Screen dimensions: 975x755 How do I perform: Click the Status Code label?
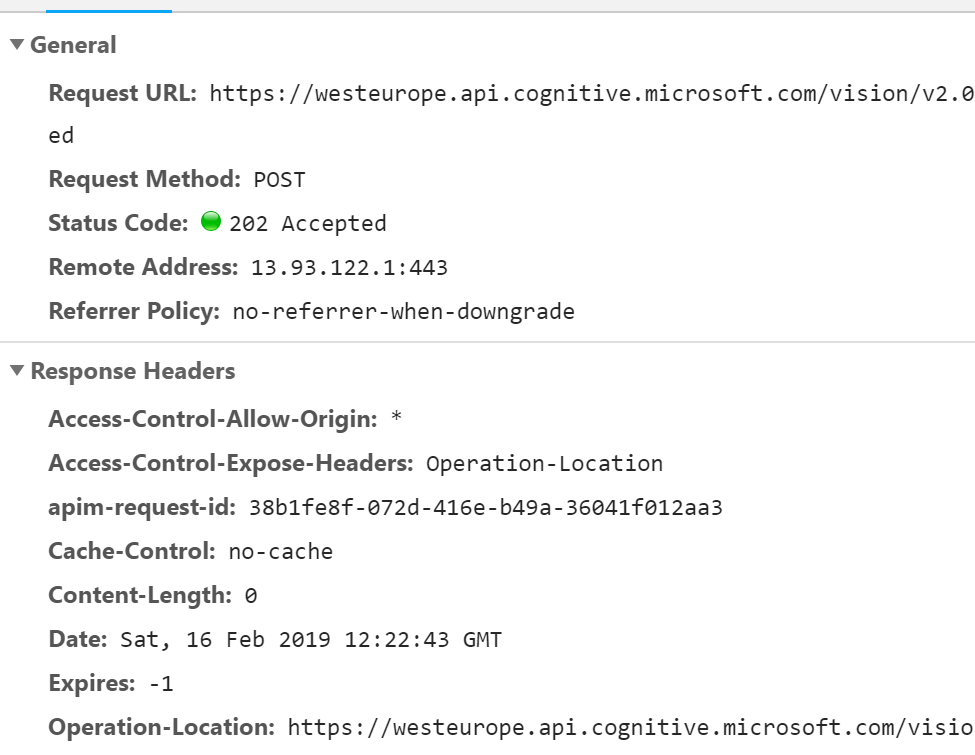[x=118, y=224]
